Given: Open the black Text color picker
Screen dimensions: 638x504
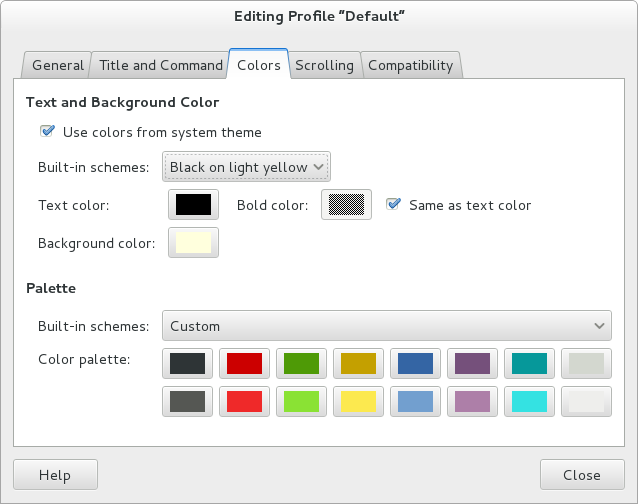Looking at the screenshot, I should tap(193, 205).
